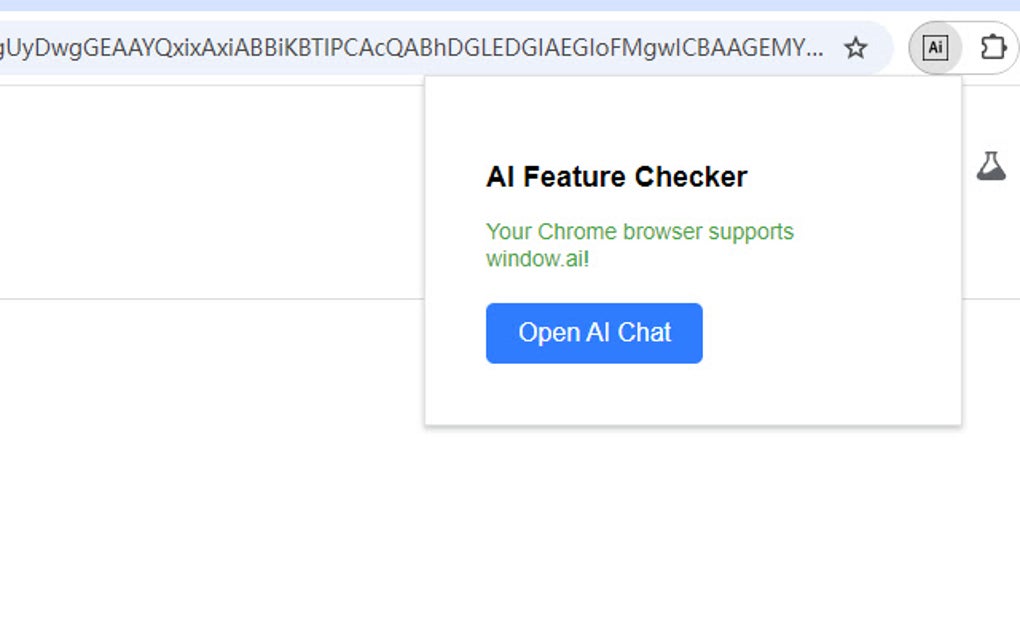Screen dimensions: 1020x638
Task: Toggle the highlighted Ai extension in the toolbar
Action: pyautogui.click(x=936, y=46)
